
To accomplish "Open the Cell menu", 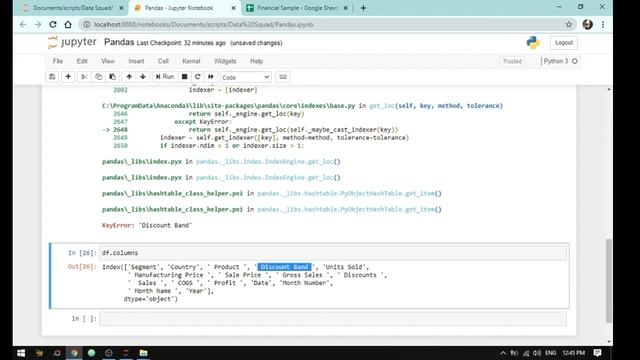I will point(163,61).
